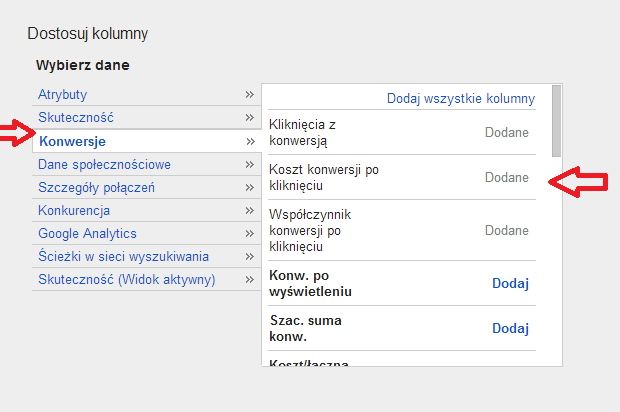Viewport: 620px width, 412px height.
Task: Expand Konwersje using its chevron arrow
Action: click(250, 141)
